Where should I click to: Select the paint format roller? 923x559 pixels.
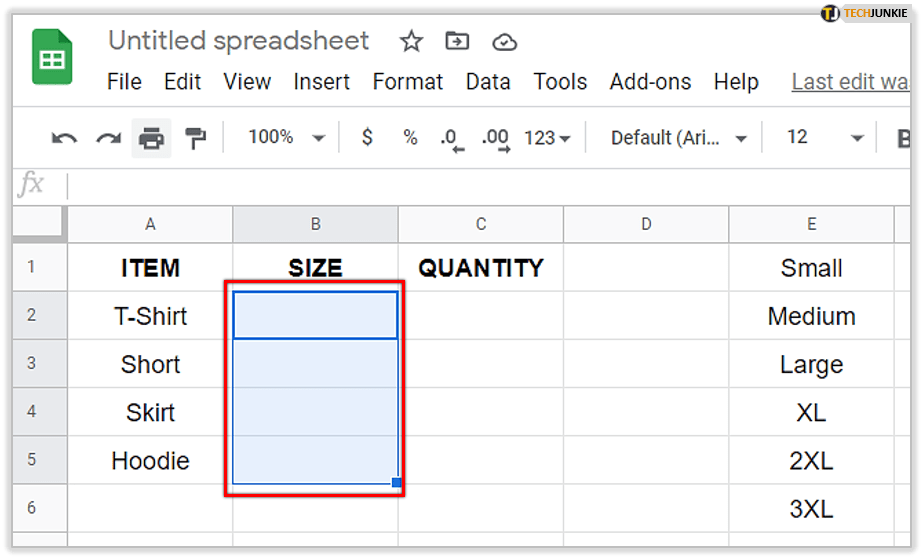pos(196,138)
